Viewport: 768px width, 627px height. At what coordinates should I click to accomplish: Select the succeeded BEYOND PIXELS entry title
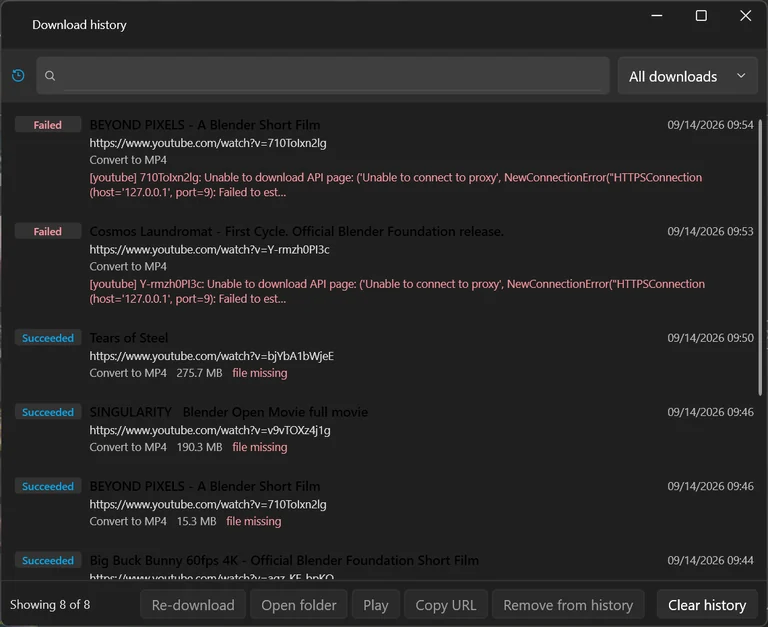point(205,486)
